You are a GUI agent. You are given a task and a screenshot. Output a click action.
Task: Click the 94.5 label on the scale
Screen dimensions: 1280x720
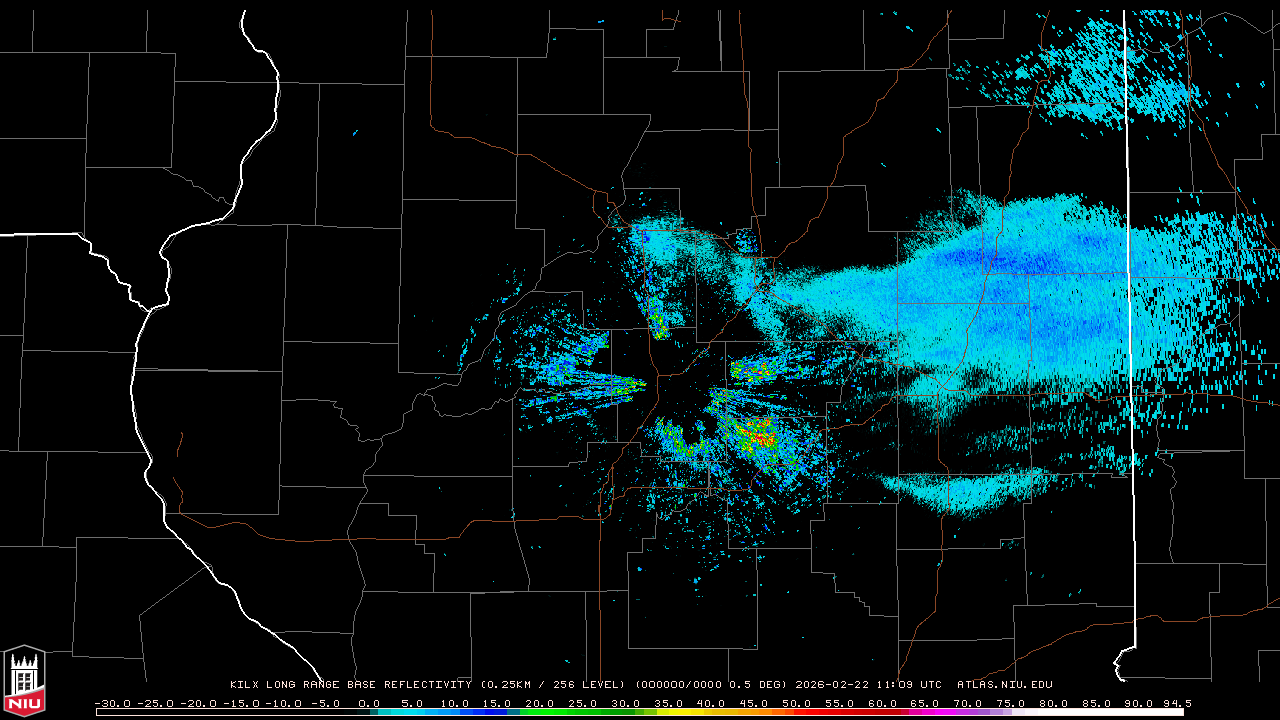coord(1175,703)
